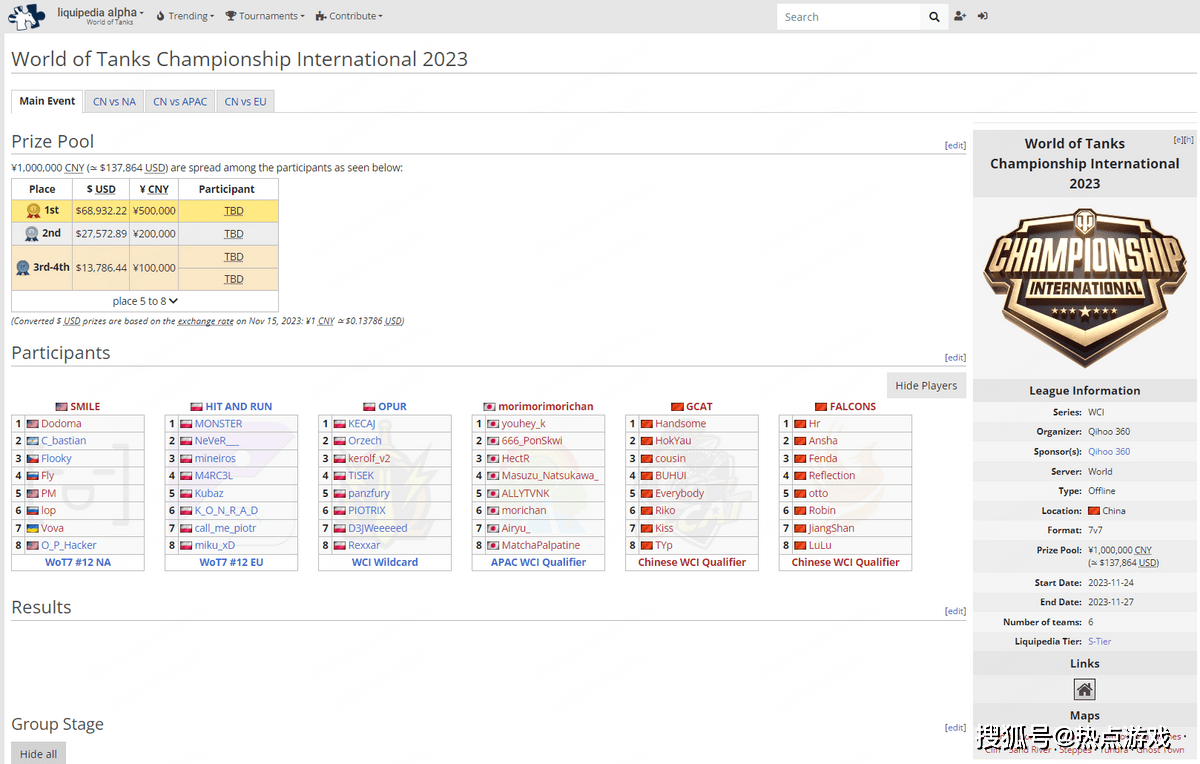Click the 2nd place TBD participant
This screenshot has width=1200, height=764.
233,234
